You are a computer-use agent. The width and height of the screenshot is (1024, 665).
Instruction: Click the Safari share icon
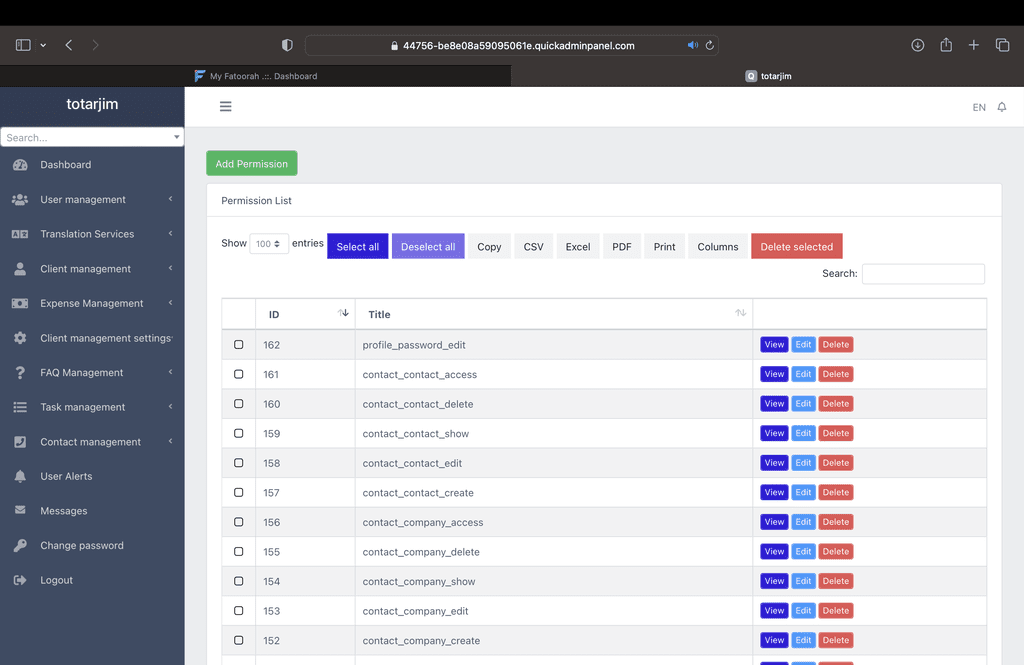point(946,44)
